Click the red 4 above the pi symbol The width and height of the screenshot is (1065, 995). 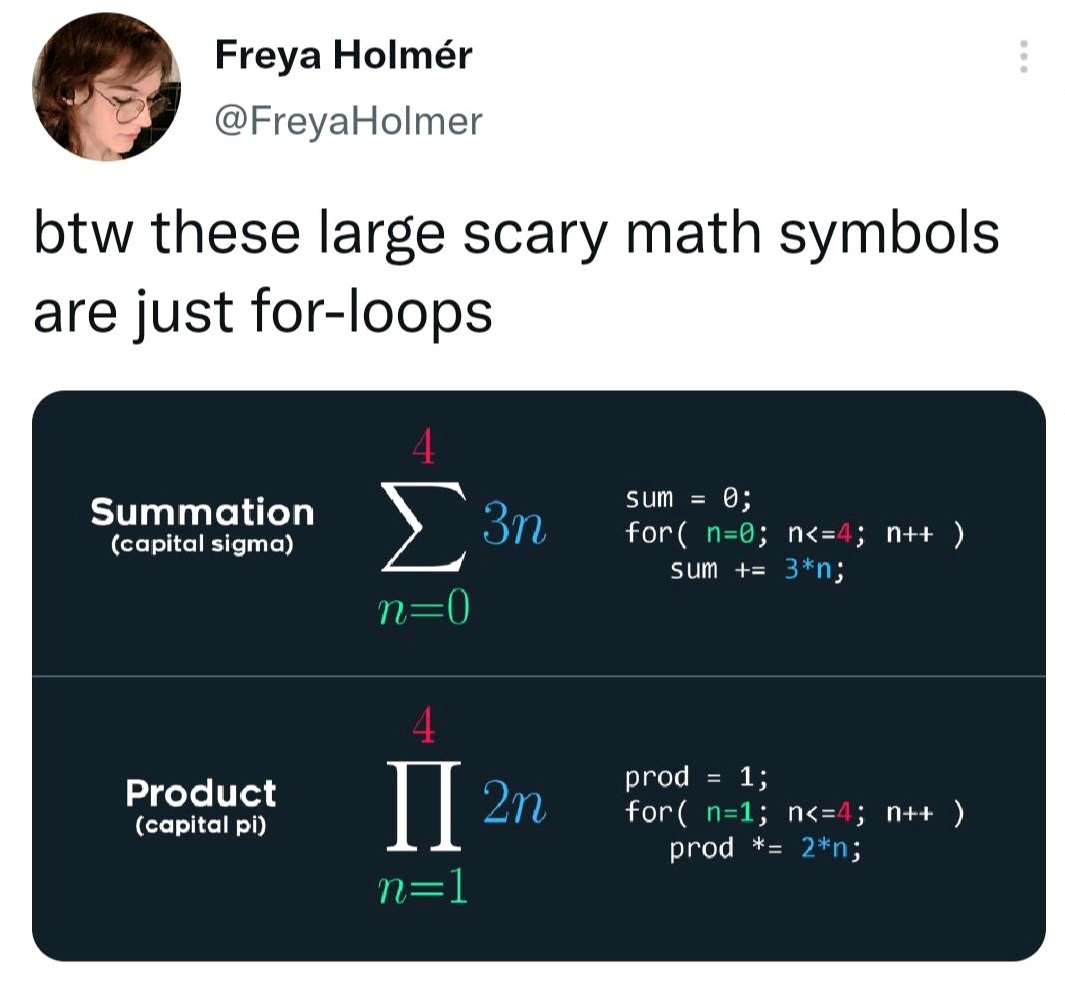[x=423, y=728]
